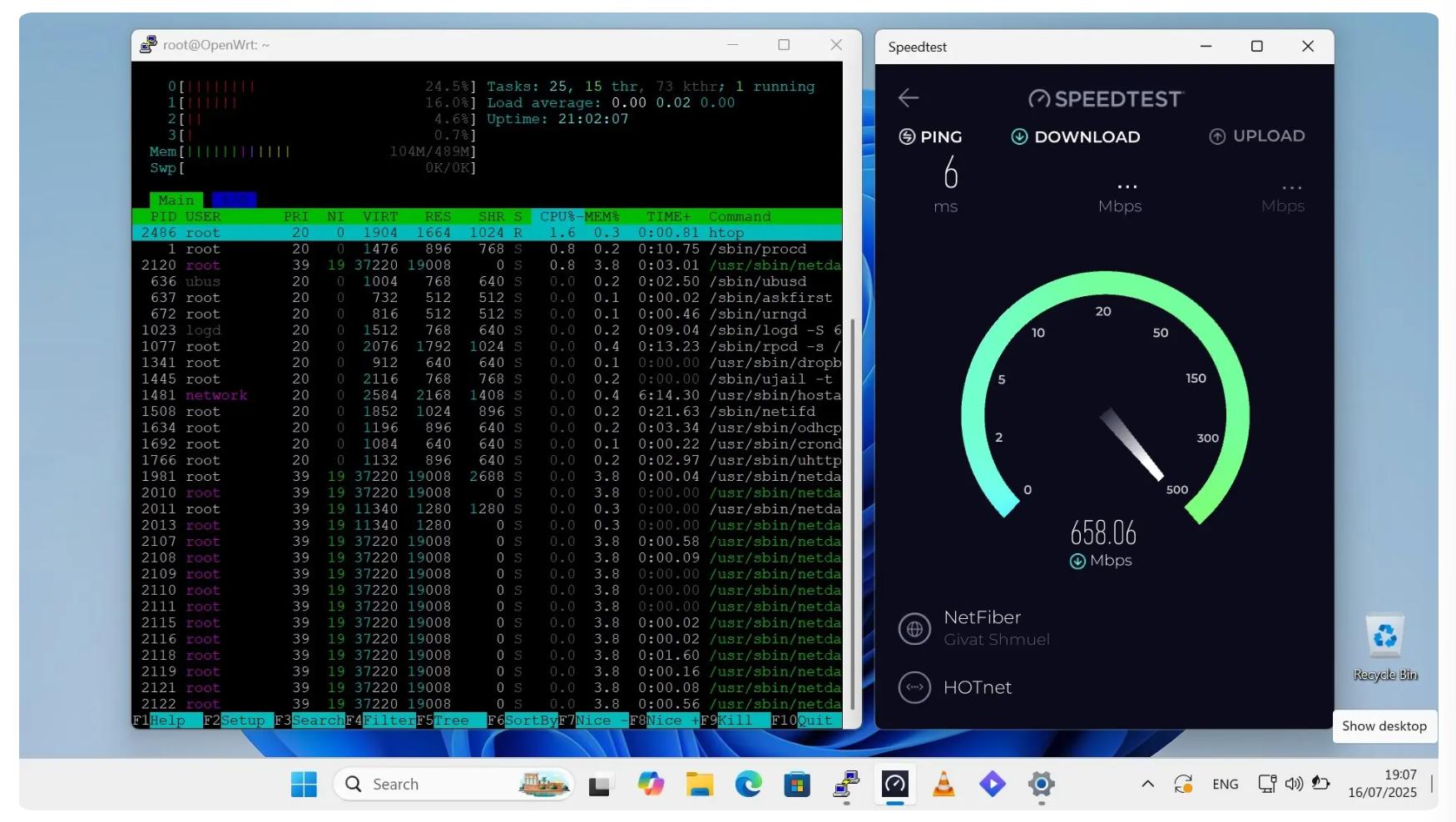Click the Ping latency icon in Speedtest
Screen dimensions: 1456x822
tap(908, 136)
